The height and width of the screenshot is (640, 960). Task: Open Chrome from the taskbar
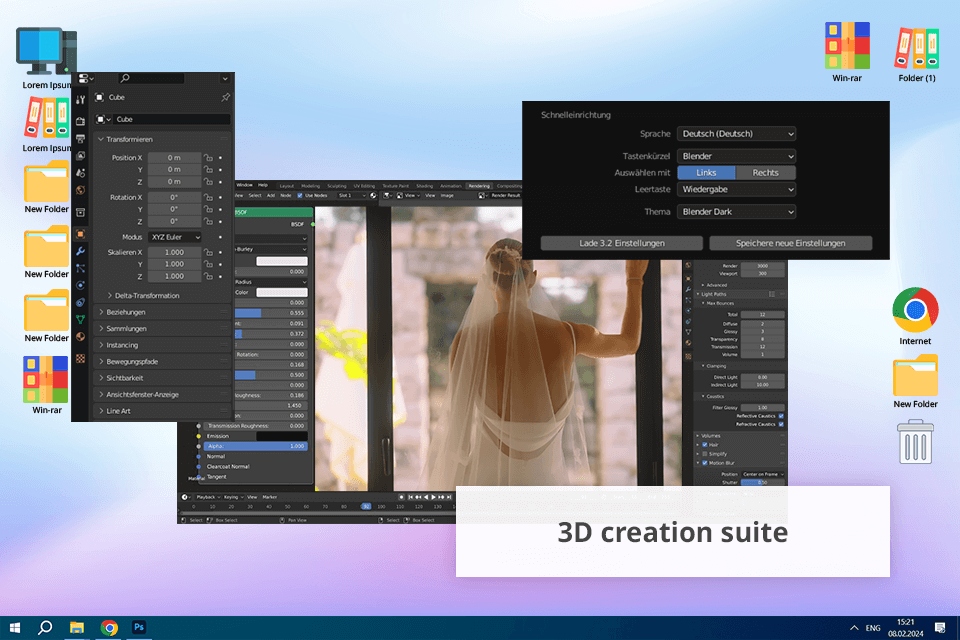click(x=109, y=627)
